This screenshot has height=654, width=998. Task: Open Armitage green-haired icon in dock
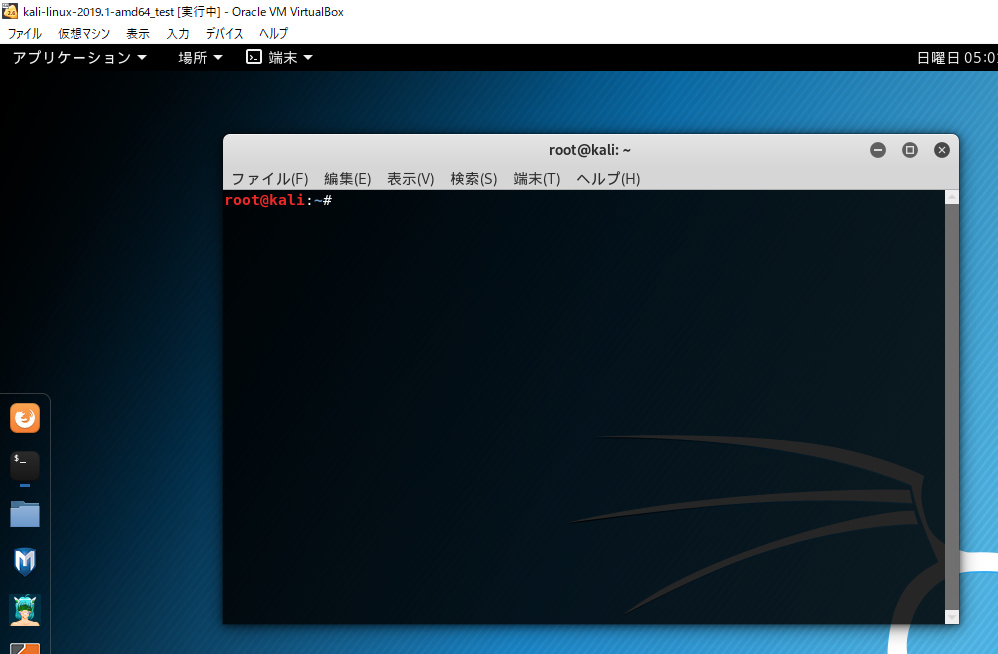coord(25,610)
